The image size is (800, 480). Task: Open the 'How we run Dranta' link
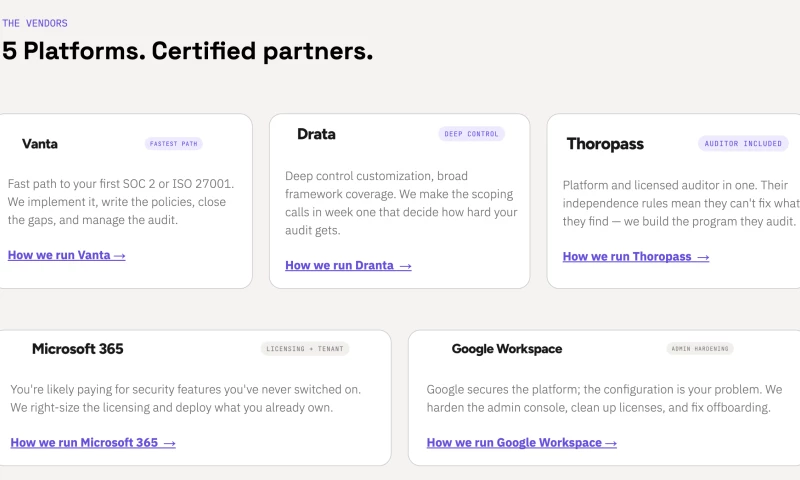point(348,265)
